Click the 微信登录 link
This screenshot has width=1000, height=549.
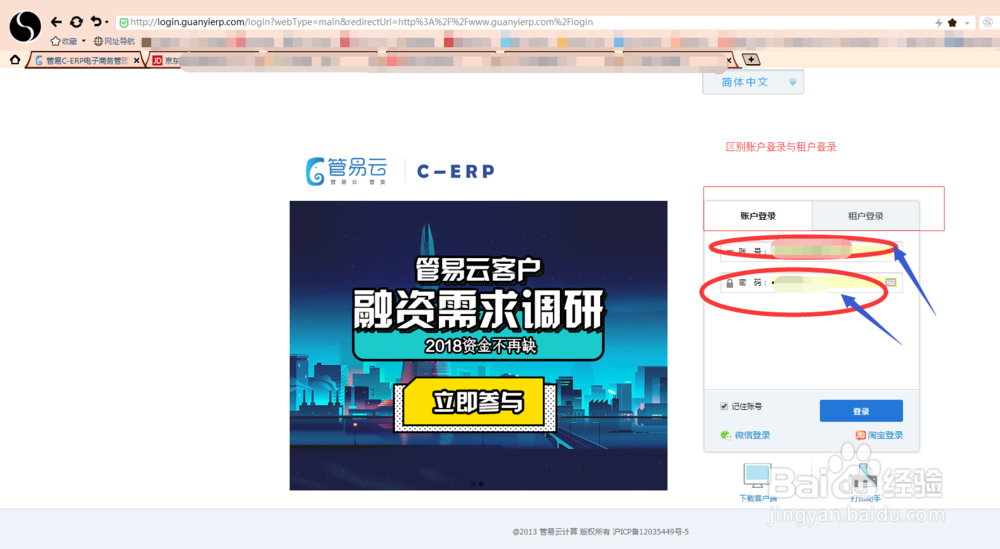[752, 435]
